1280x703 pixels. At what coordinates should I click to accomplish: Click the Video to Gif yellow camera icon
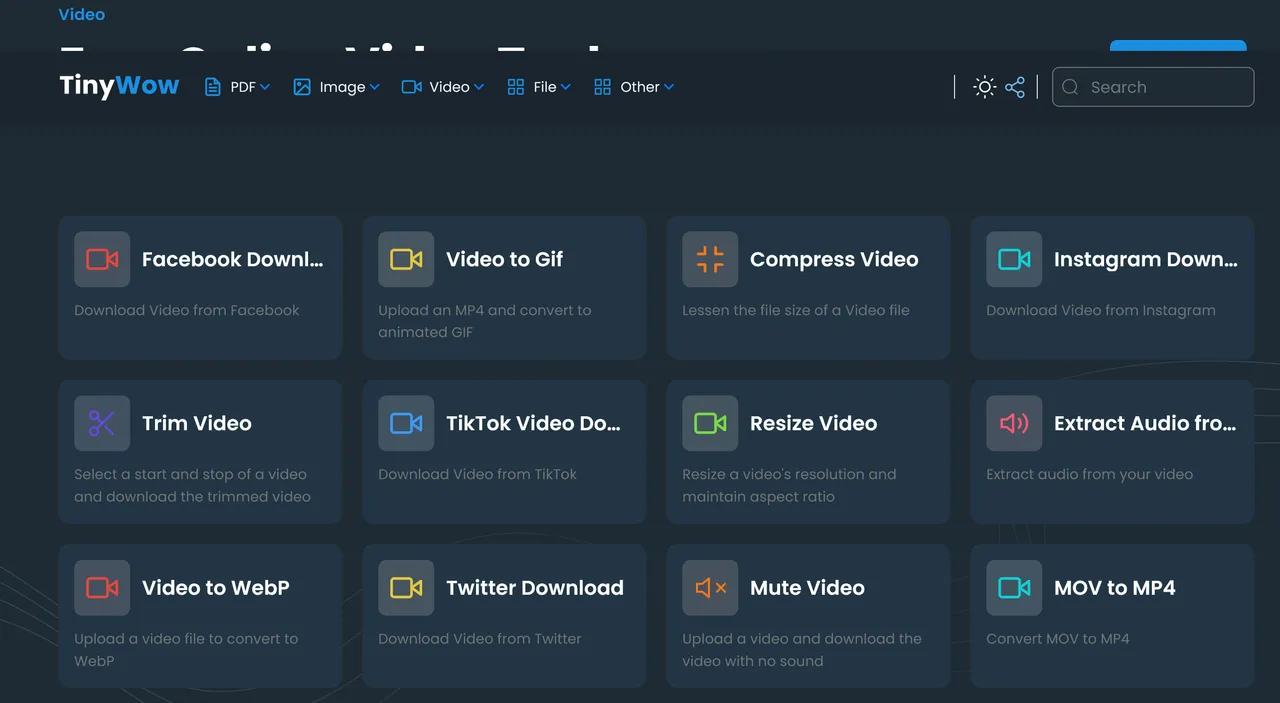[x=406, y=260]
